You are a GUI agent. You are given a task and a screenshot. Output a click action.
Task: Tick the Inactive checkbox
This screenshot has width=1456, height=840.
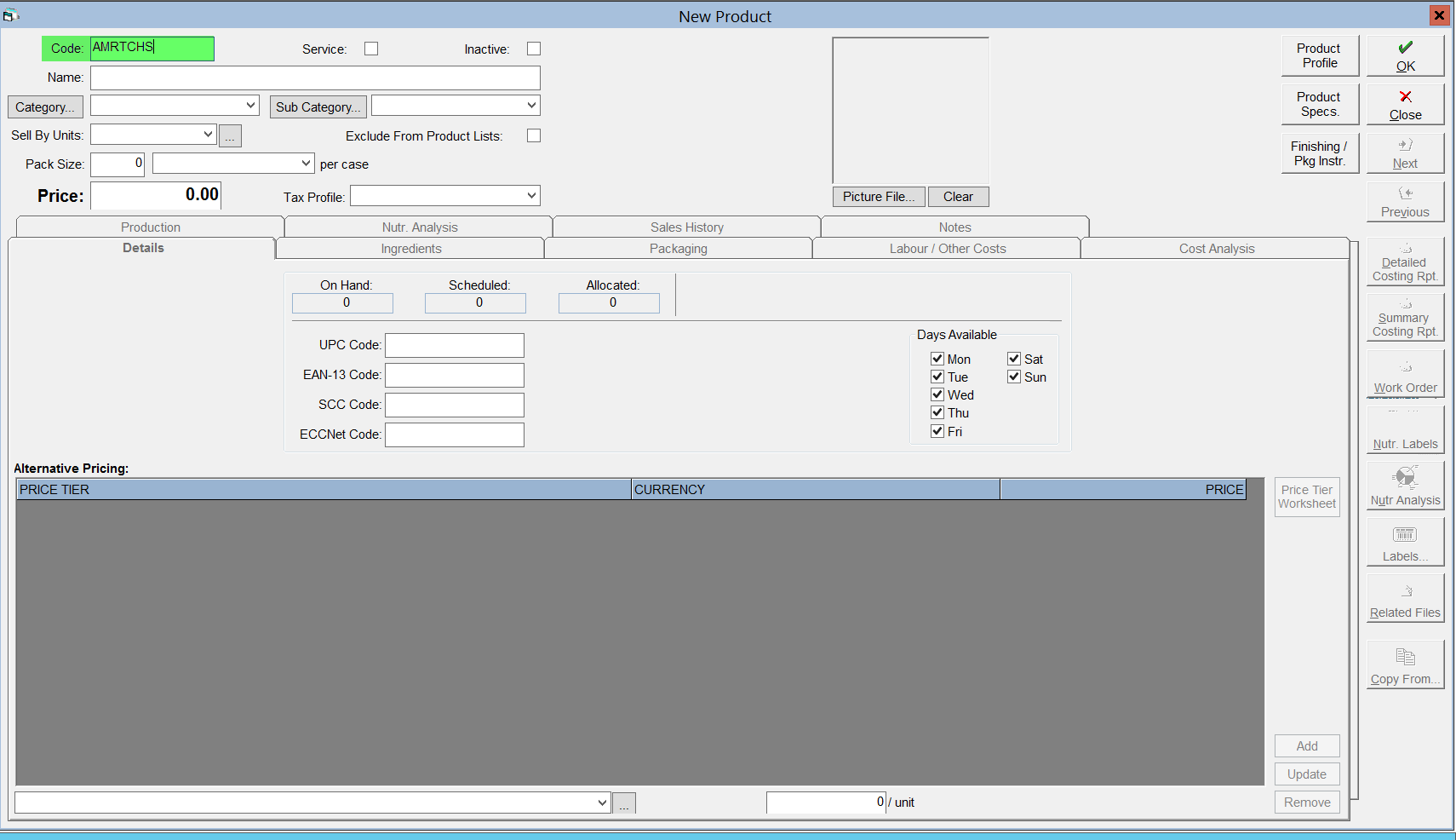click(534, 49)
